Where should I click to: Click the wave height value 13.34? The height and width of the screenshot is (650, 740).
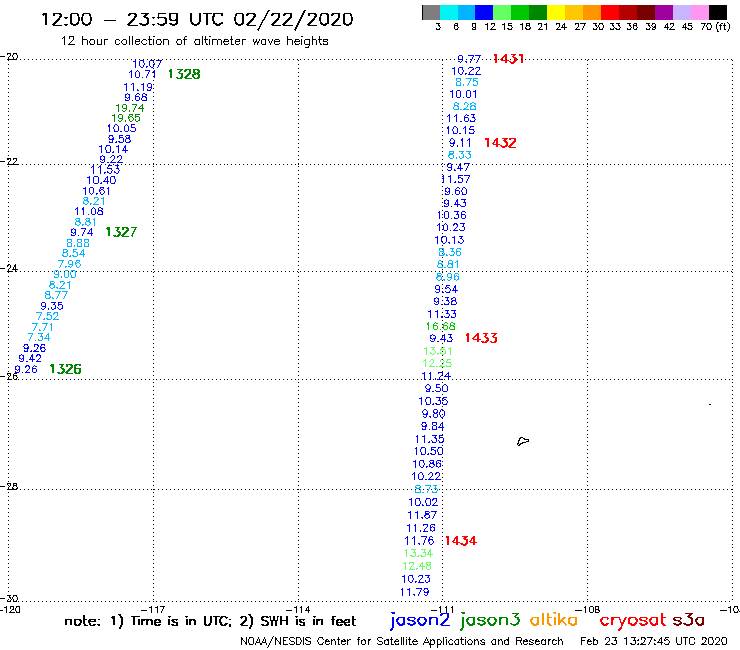pyautogui.click(x=418, y=553)
